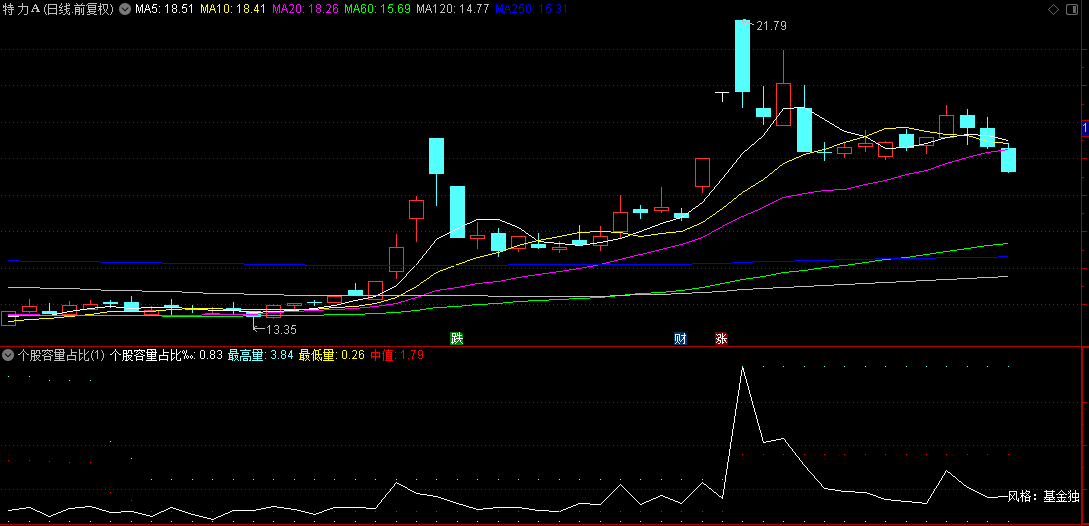Click the 最高量: 3.84 label
Image resolution: width=1089 pixels, height=526 pixels.
260,355
